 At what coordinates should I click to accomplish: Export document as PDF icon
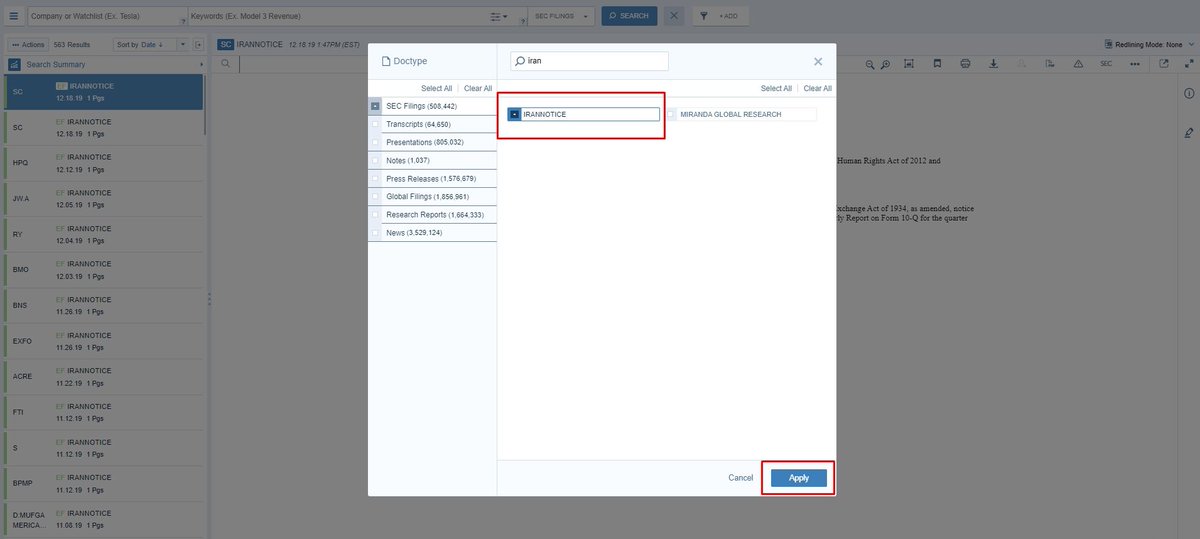(1049, 64)
